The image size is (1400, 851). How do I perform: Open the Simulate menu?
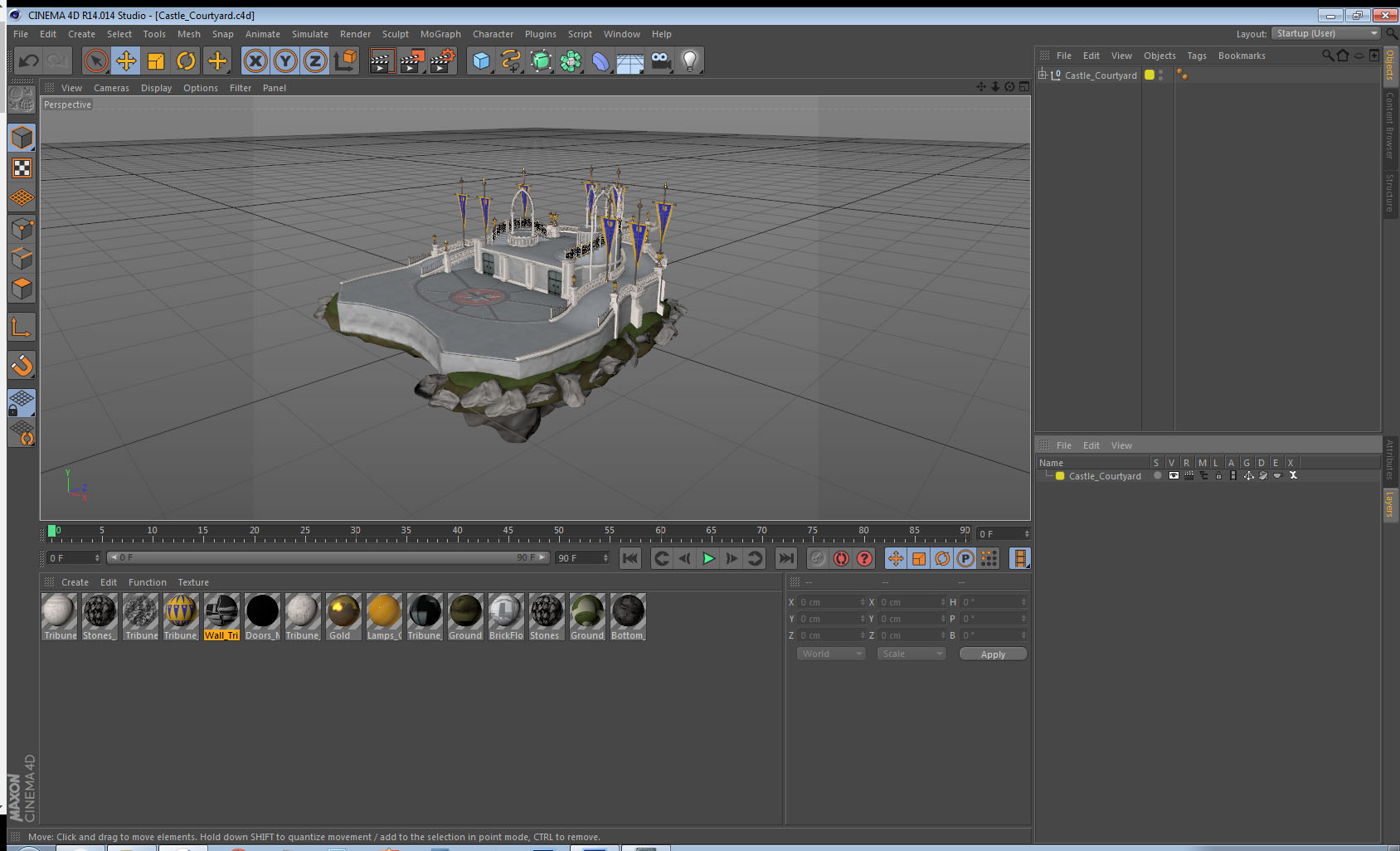(x=310, y=34)
